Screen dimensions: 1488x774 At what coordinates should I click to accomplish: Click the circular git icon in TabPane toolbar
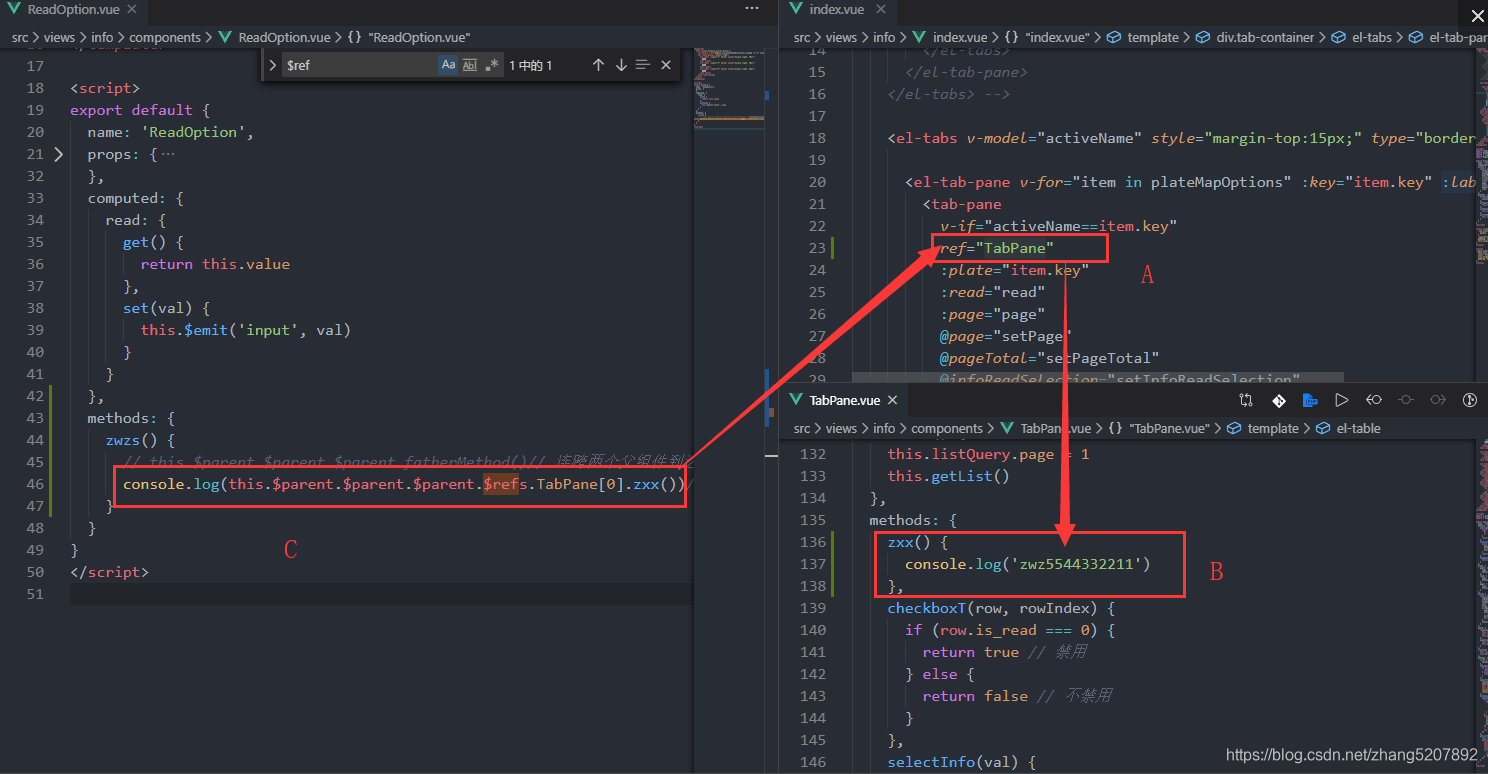point(1469,400)
